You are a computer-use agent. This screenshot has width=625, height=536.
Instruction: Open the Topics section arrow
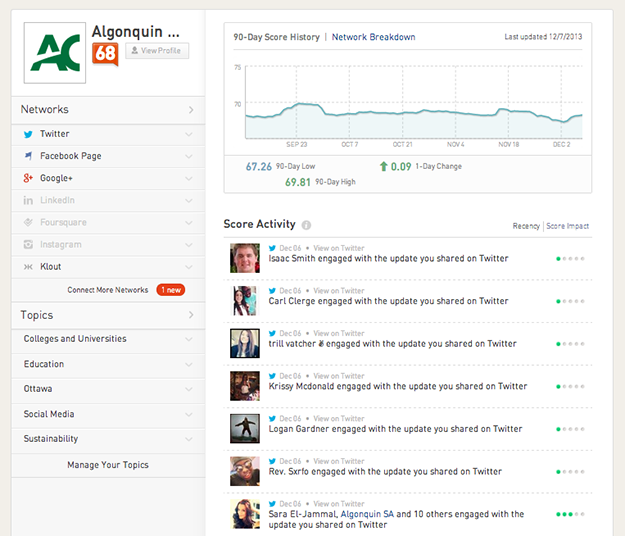coord(191,315)
